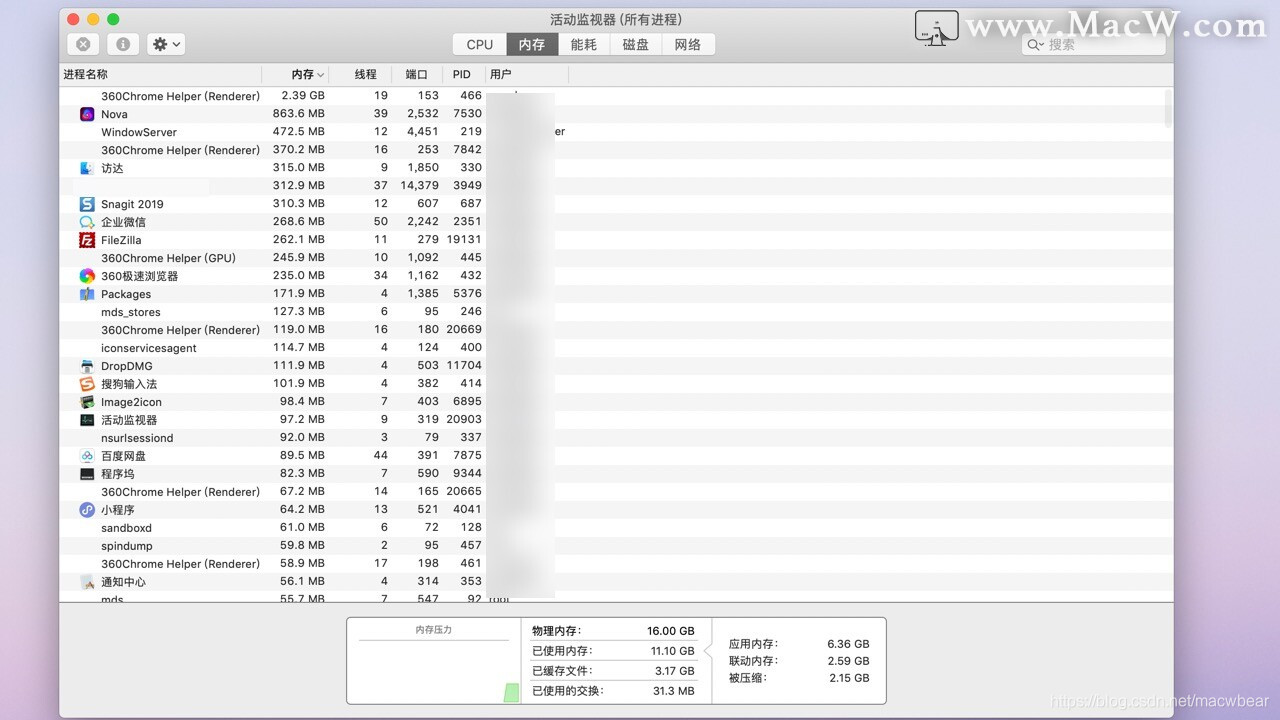
Task: Select the WindowServer process row
Action: [x=616, y=132]
